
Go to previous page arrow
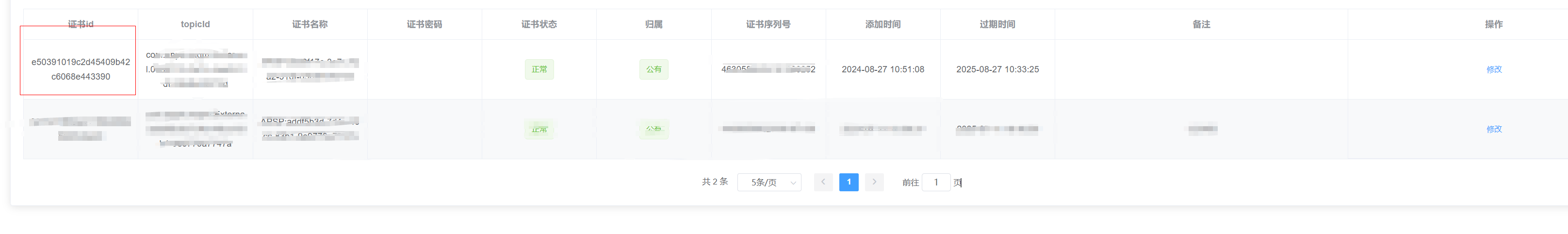click(823, 182)
